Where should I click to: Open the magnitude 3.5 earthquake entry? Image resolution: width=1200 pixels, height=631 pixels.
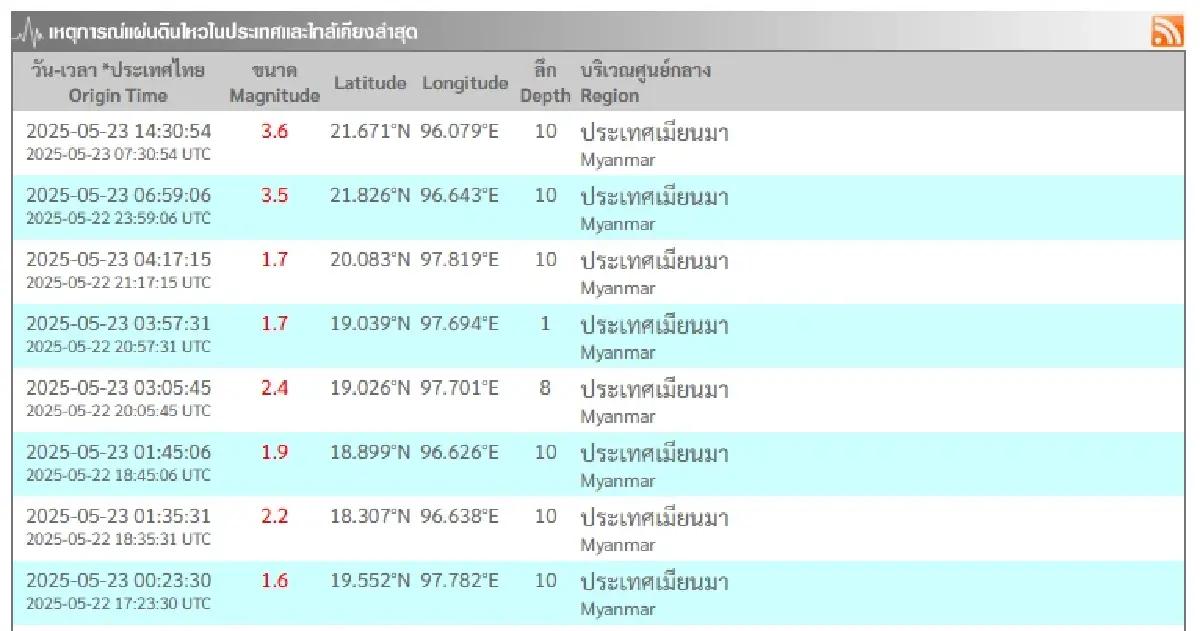pos(275,197)
